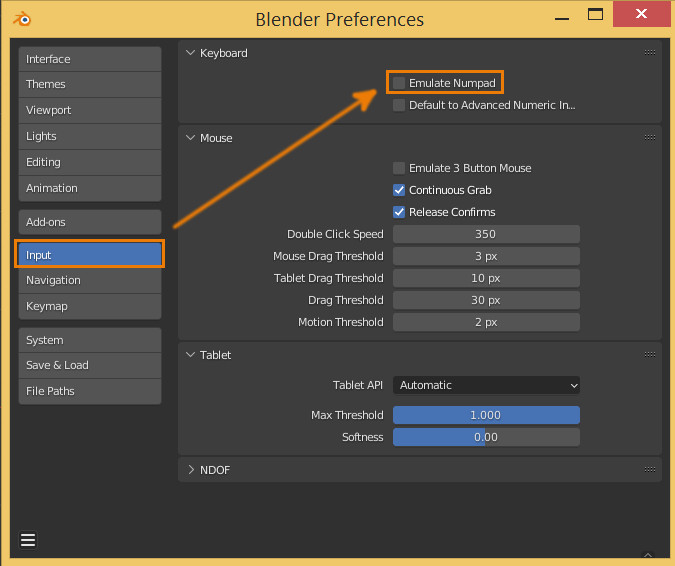Click the Tablet panel drag grip icon
Screen dimensions: 675x566
click(650, 354)
